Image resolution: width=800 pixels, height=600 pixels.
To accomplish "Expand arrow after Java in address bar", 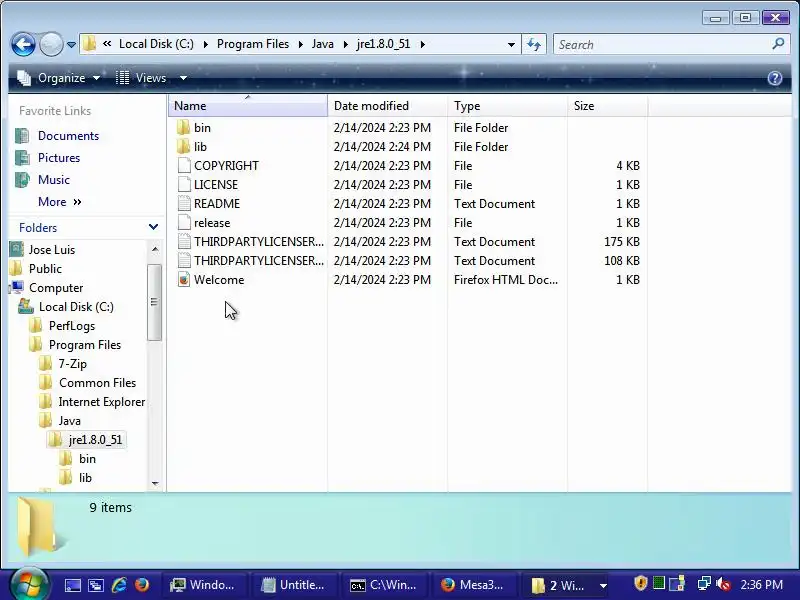I will coord(345,44).
